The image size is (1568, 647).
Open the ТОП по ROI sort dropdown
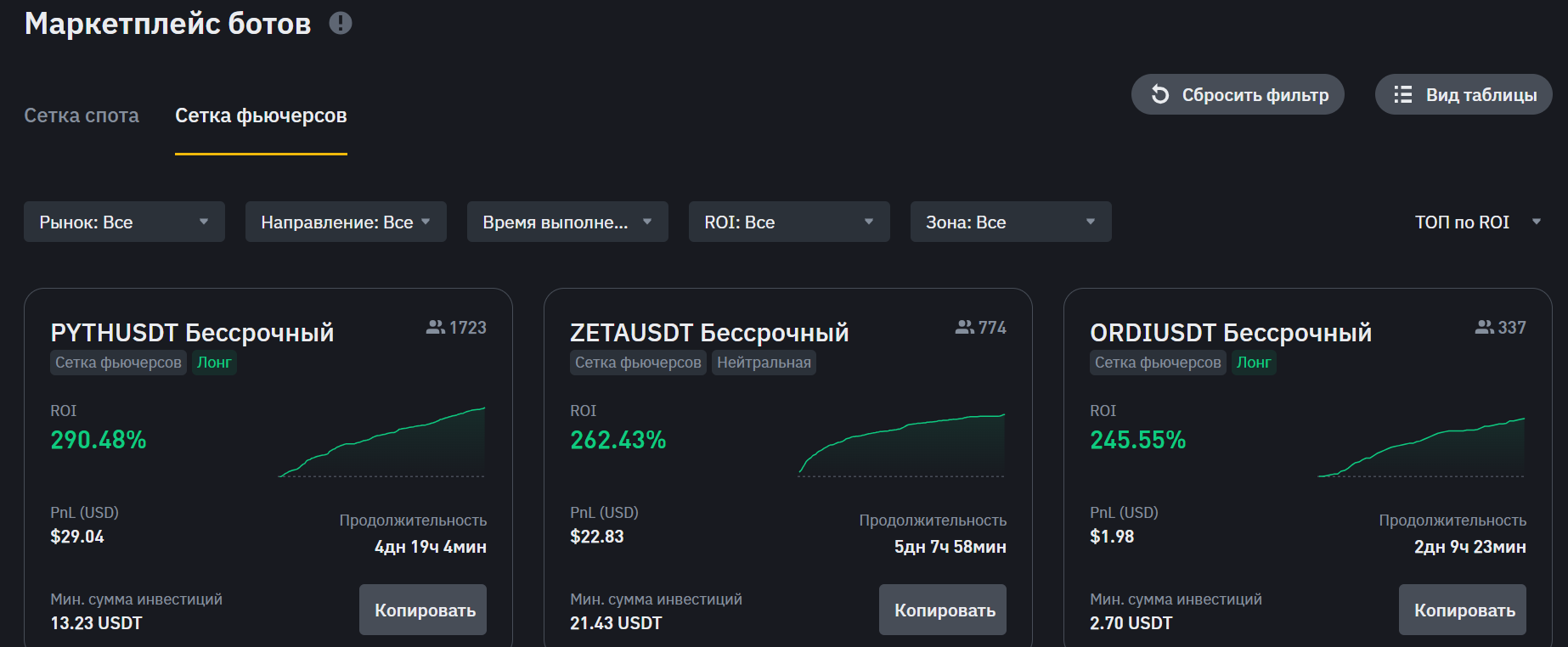click(1477, 222)
